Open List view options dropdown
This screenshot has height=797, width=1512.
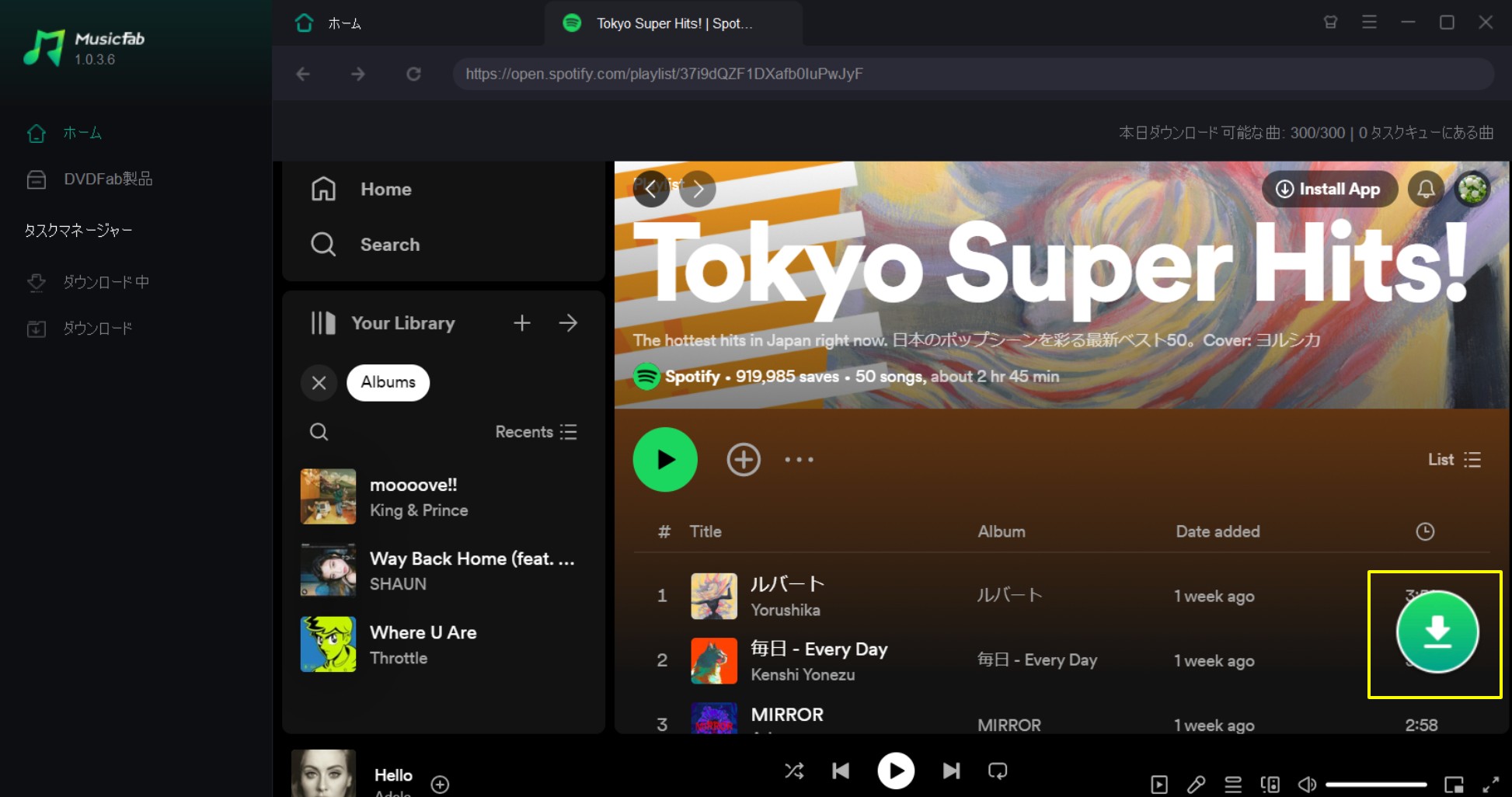[x=1455, y=460]
